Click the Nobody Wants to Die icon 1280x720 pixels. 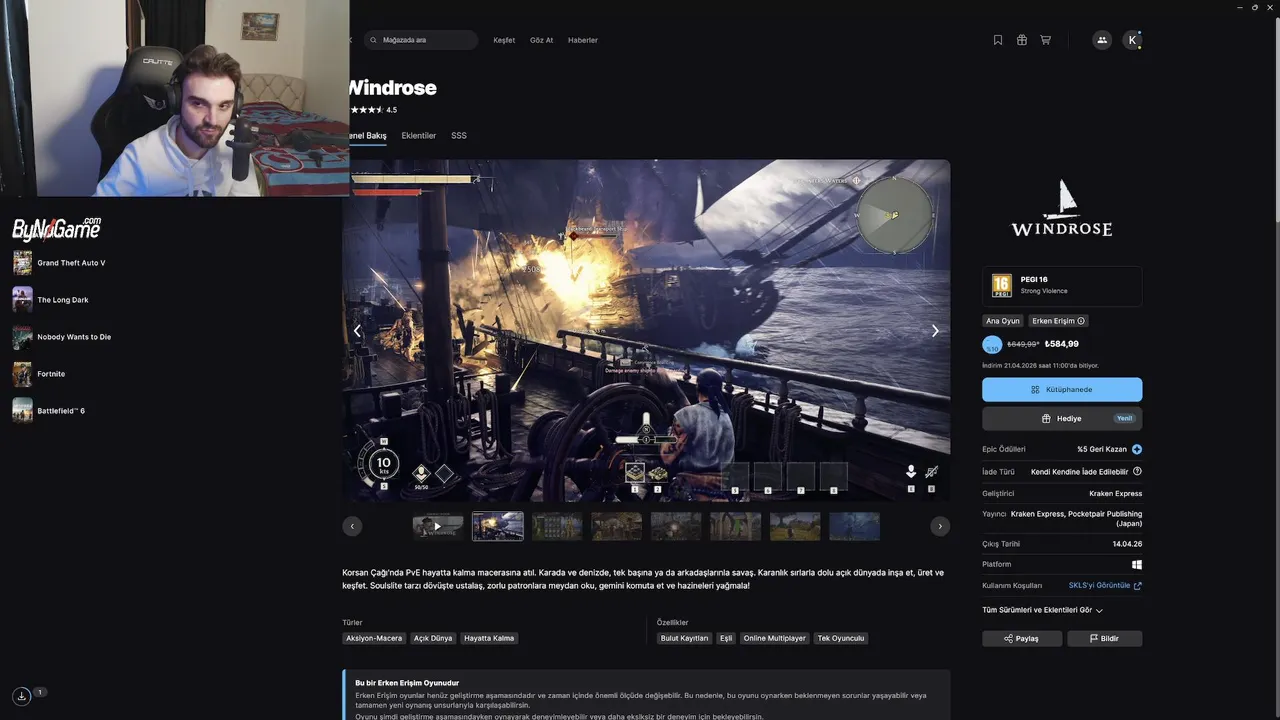pyautogui.click(x=22, y=337)
